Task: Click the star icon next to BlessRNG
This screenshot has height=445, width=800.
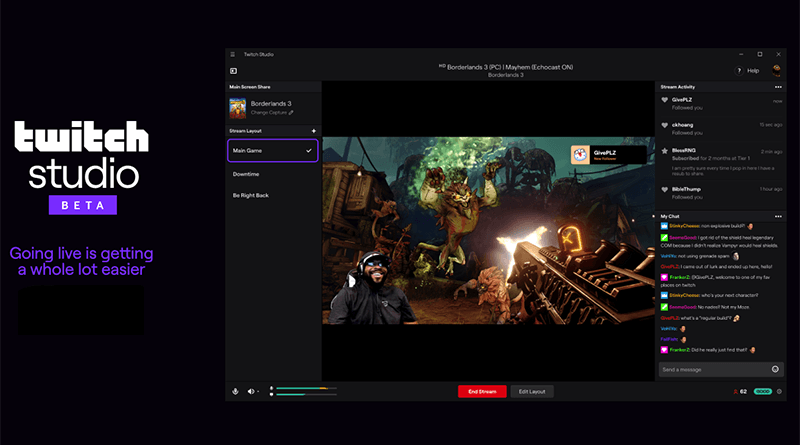Action: [664, 151]
